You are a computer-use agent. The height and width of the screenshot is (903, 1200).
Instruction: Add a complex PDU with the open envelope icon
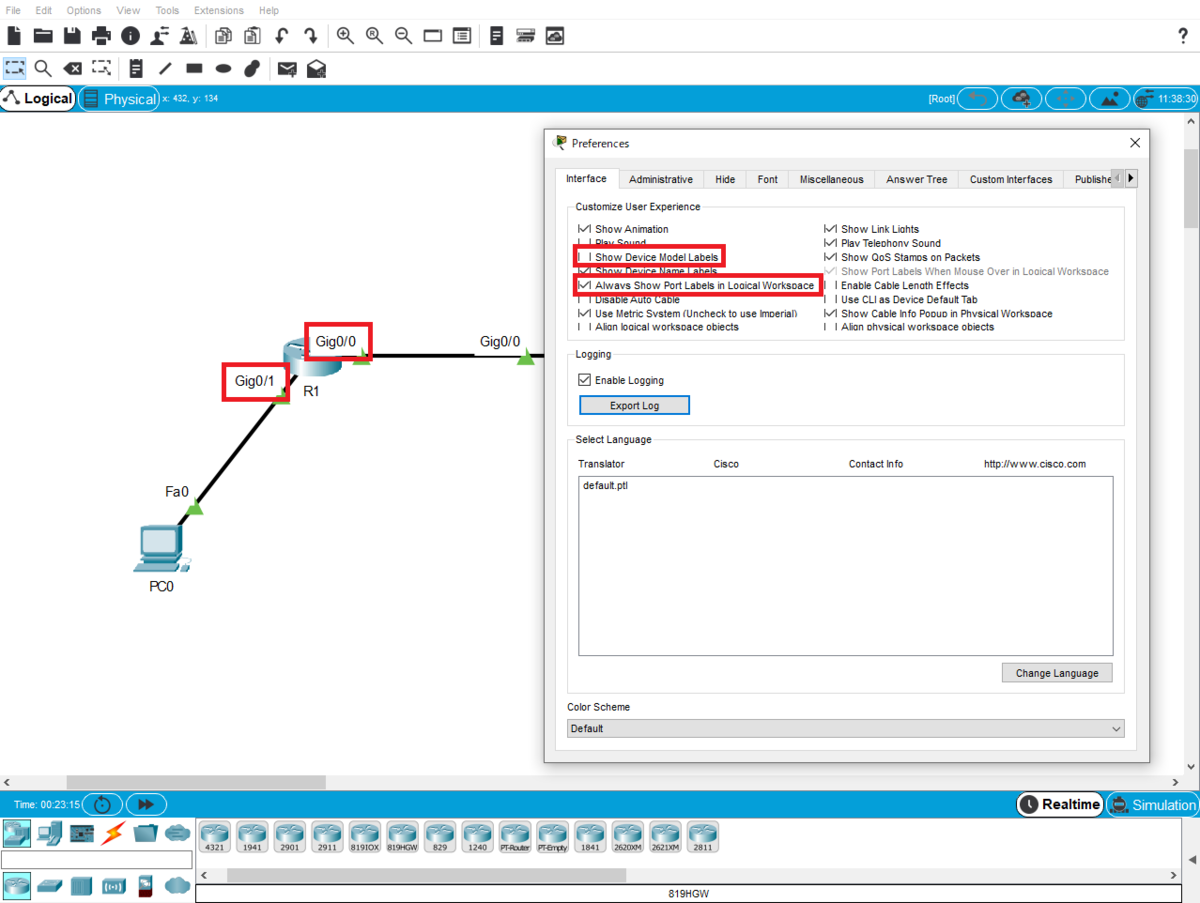pos(316,69)
